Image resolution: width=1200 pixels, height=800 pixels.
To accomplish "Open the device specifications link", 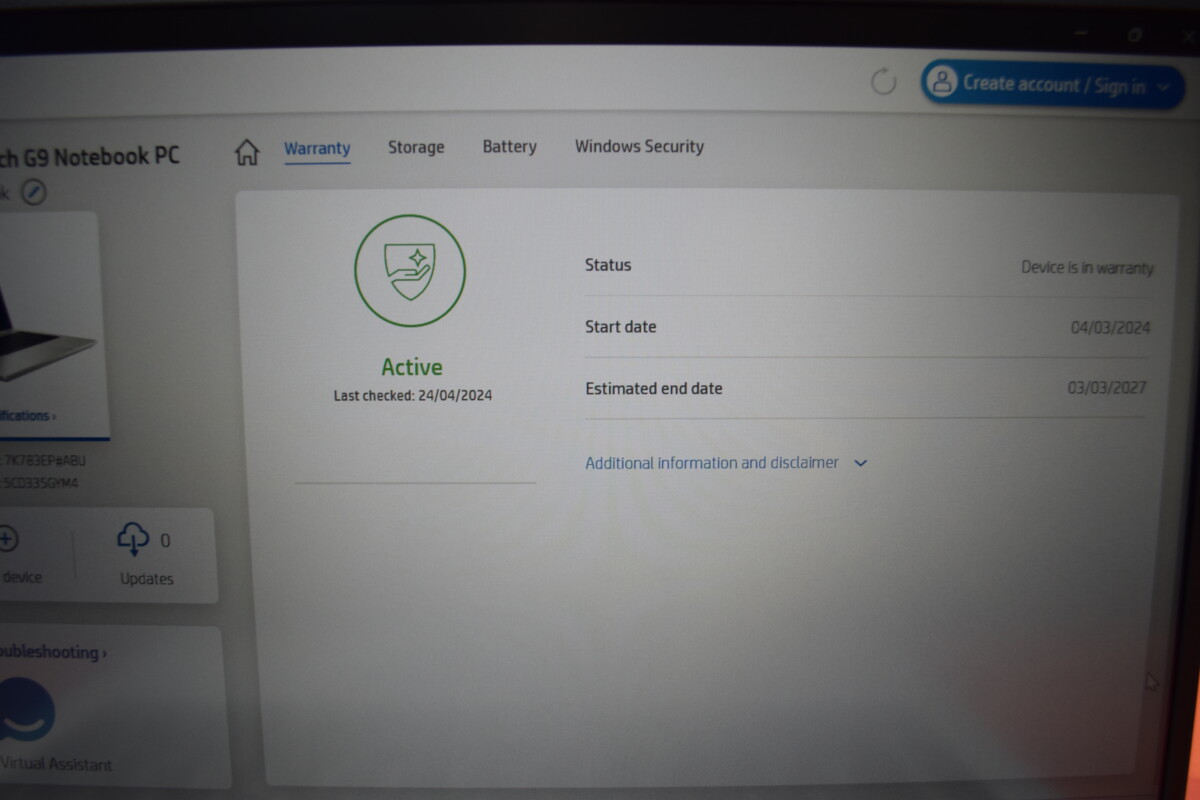I will click(28, 416).
